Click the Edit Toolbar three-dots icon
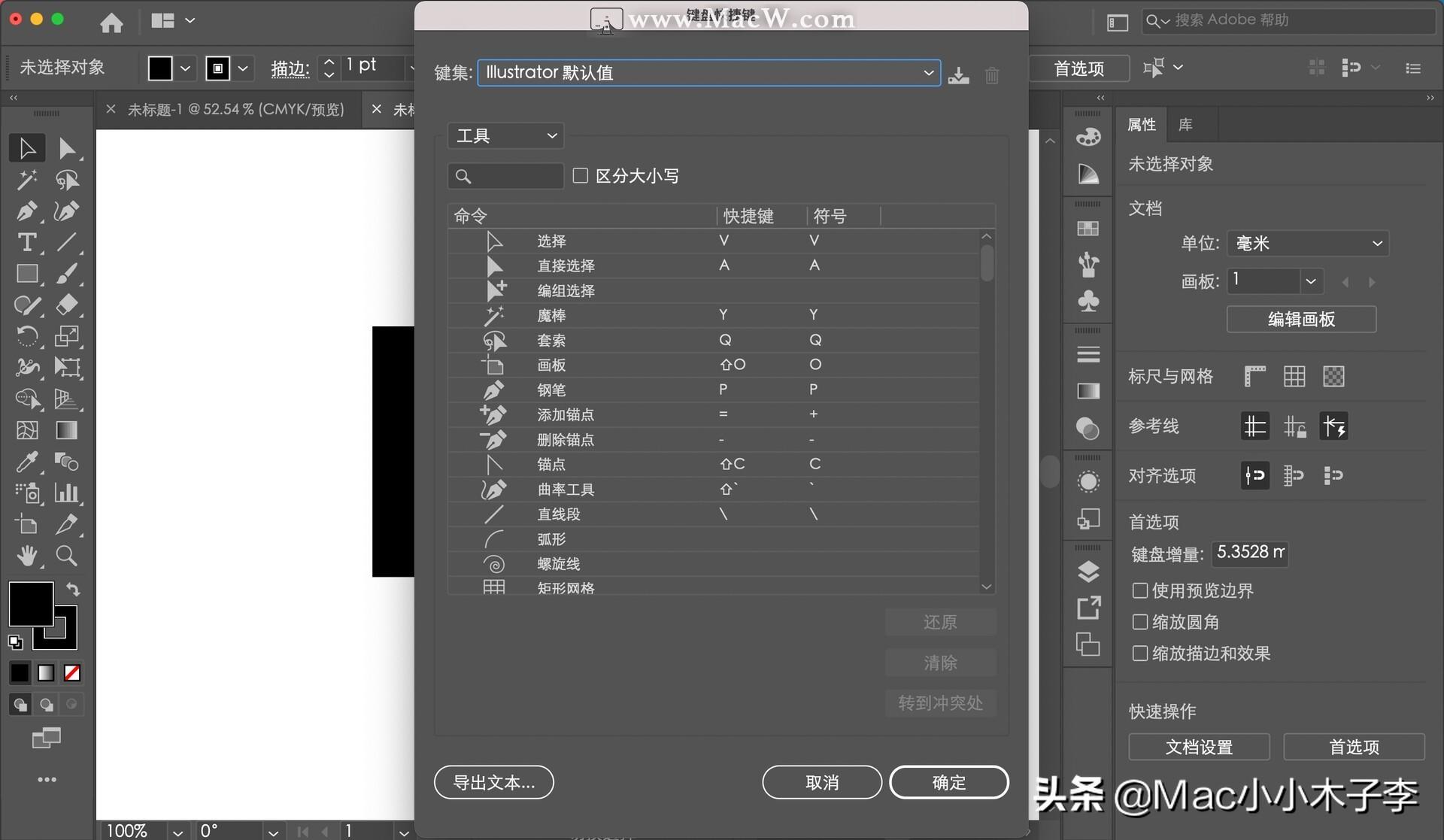1444x840 pixels. (47, 780)
